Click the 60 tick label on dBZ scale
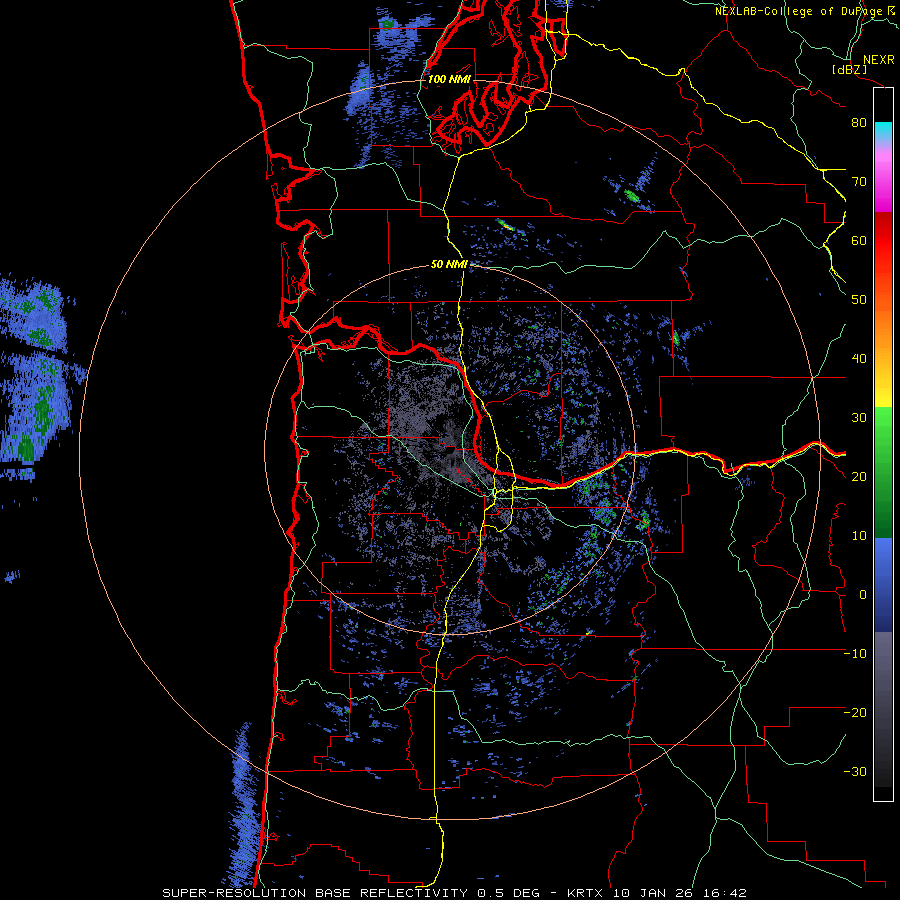900x900 pixels. click(x=859, y=240)
